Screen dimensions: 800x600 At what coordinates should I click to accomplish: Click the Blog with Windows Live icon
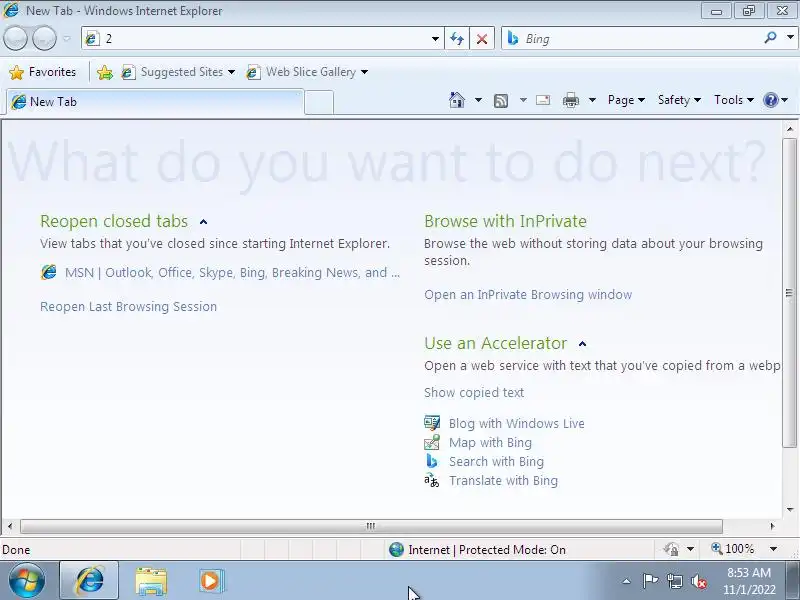[432, 423]
